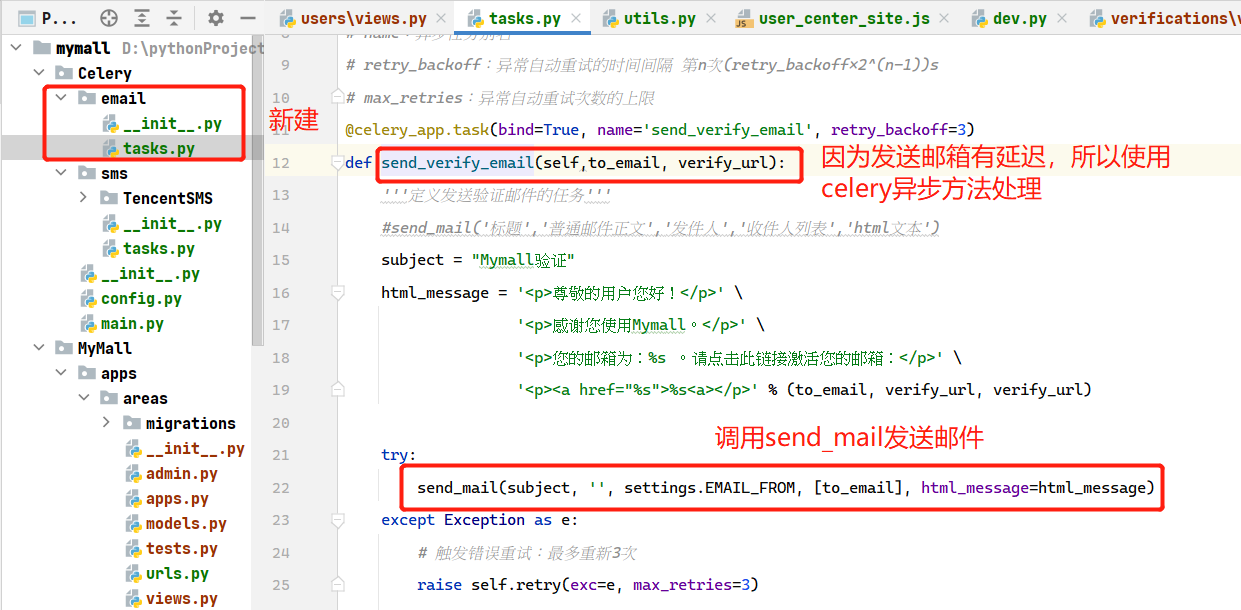Image resolution: width=1241 pixels, height=610 pixels.
Task: Click the 'except Exception as e:' line
Action: point(480,520)
